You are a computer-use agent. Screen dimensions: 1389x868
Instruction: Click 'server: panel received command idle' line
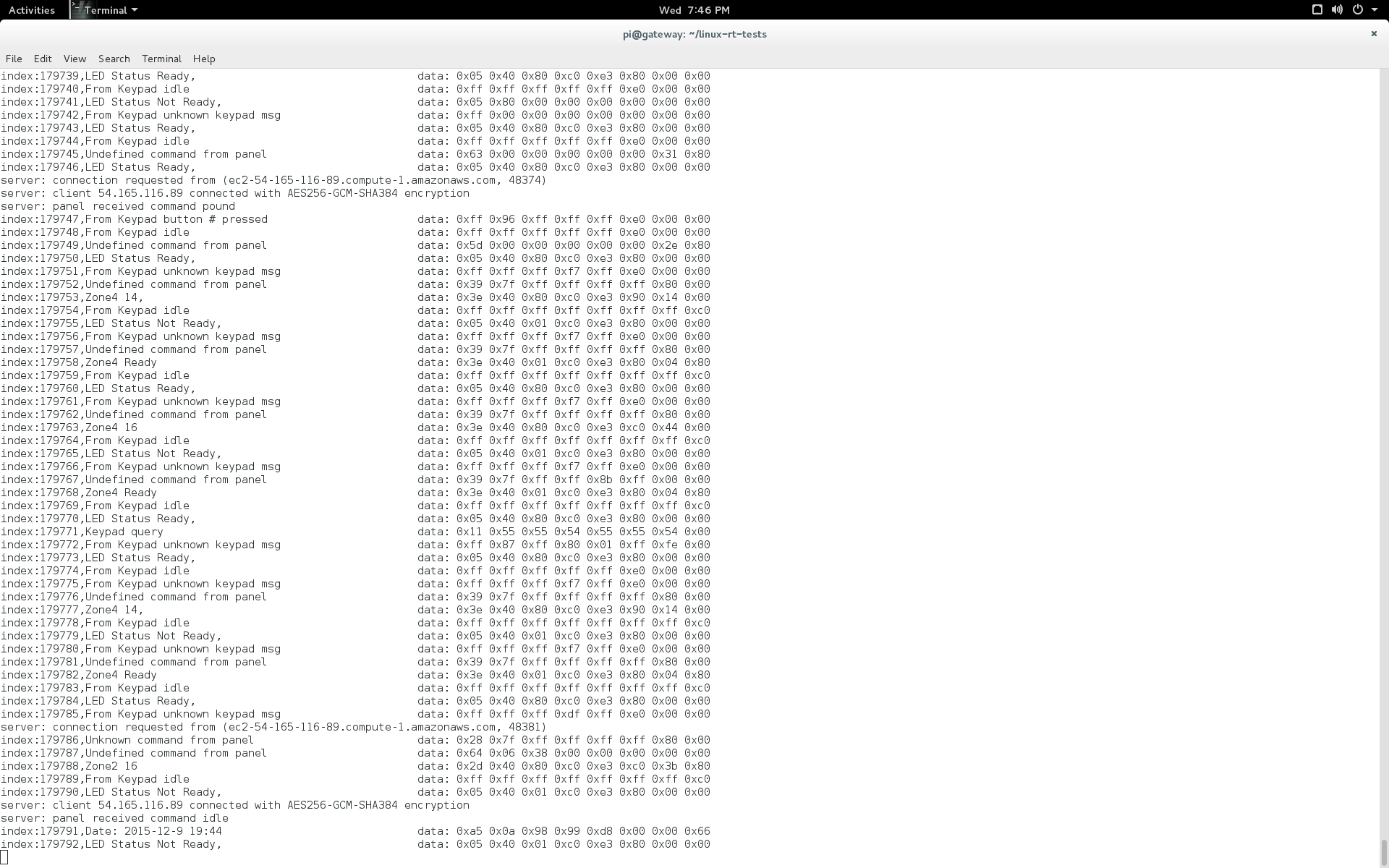[x=114, y=818]
